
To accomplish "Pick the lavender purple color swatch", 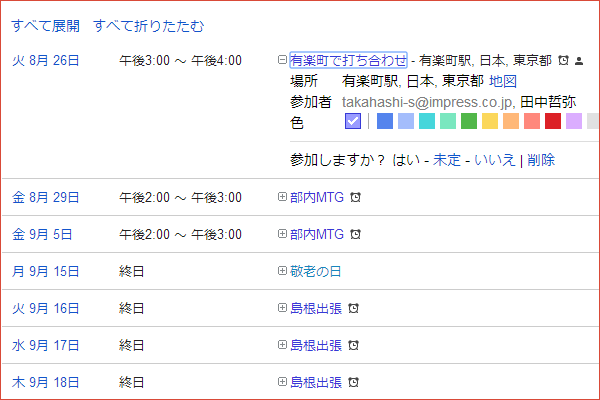I will click(x=574, y=121).
